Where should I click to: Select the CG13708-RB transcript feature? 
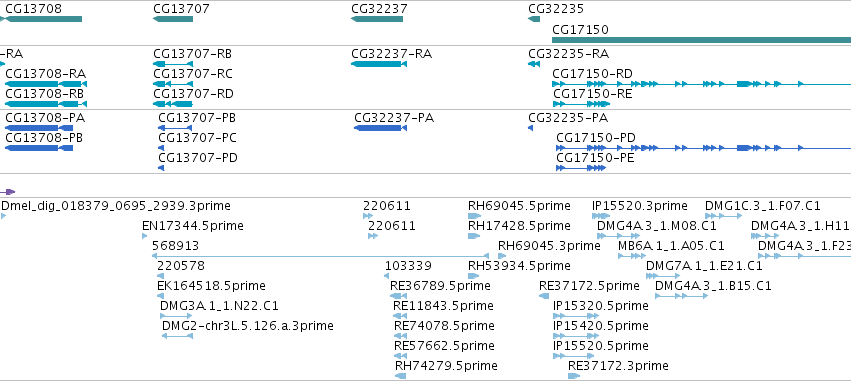click(x=46, y=104)
